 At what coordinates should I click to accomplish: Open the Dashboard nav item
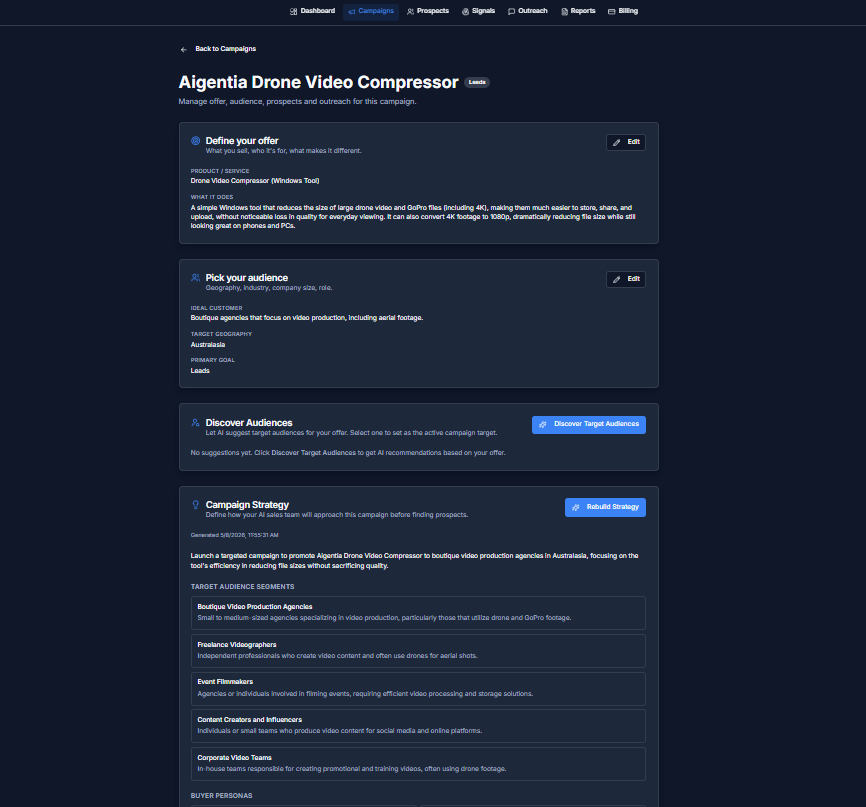312,11
